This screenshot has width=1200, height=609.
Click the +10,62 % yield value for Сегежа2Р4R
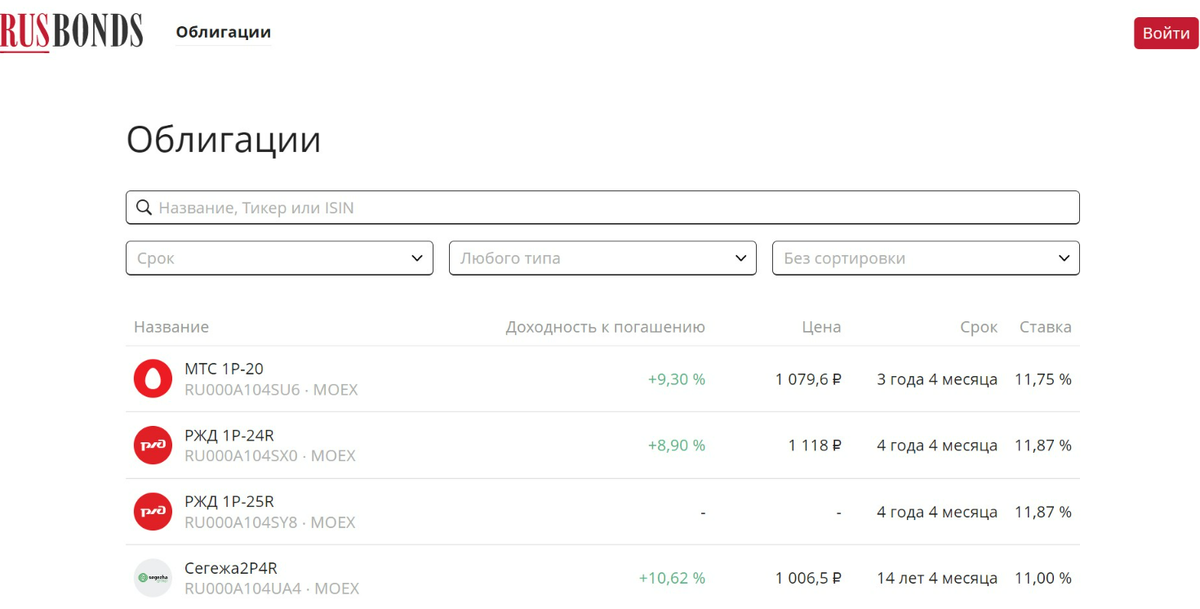point(672,577)
